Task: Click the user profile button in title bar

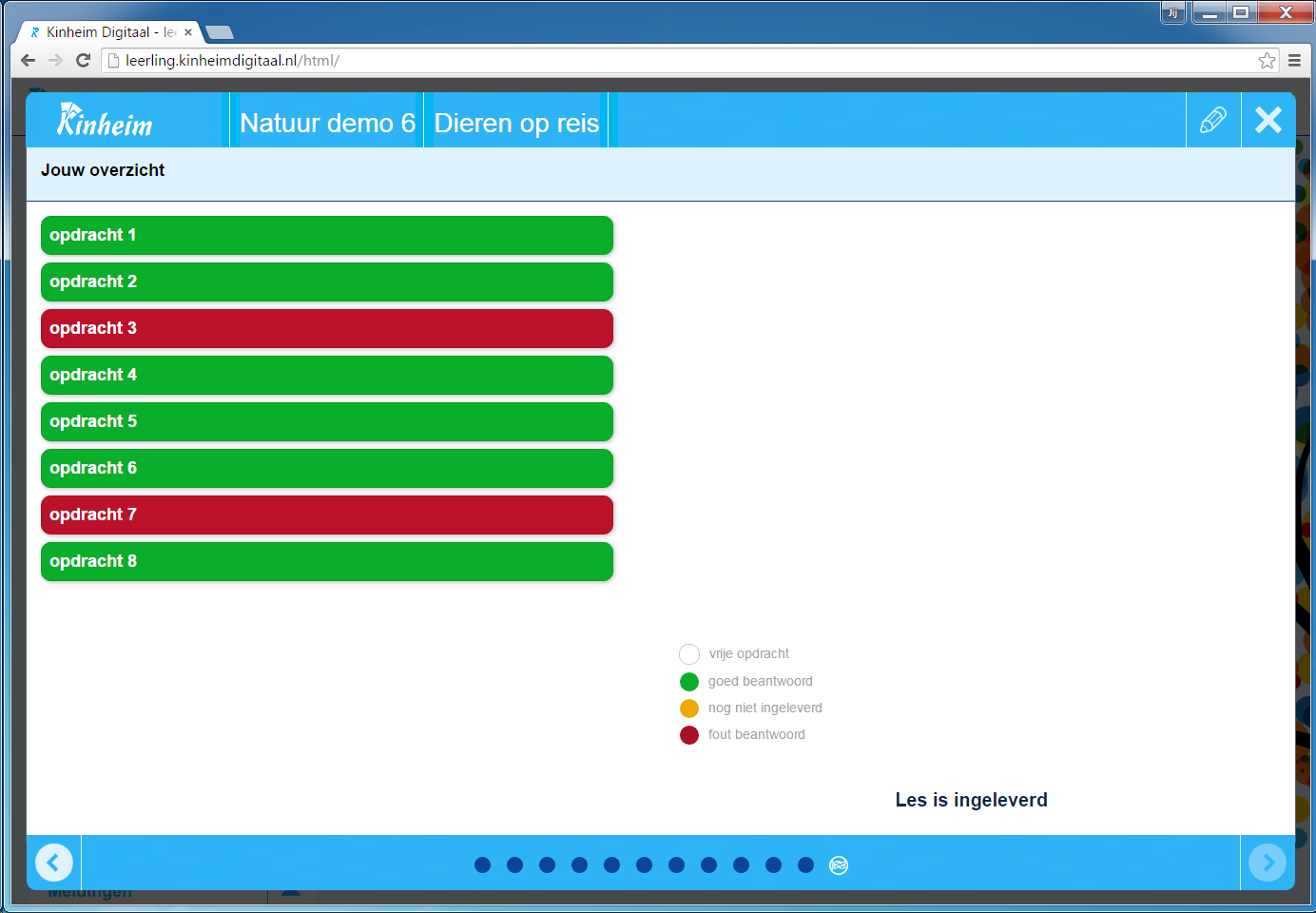Action: tap(1173, 12)
